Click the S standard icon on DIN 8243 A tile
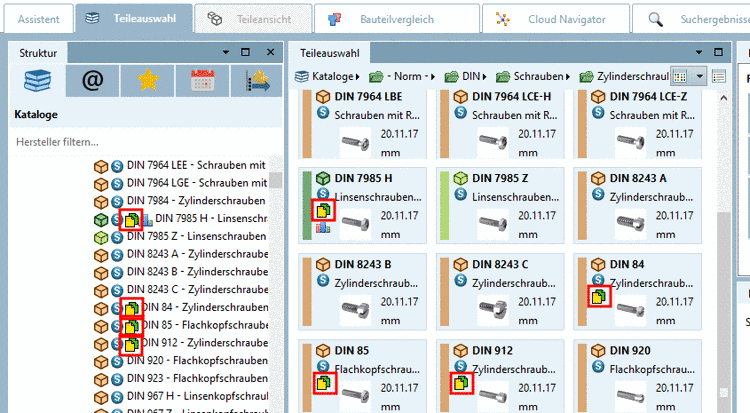Viewport: 750px width, 413px height. [598, 194]
